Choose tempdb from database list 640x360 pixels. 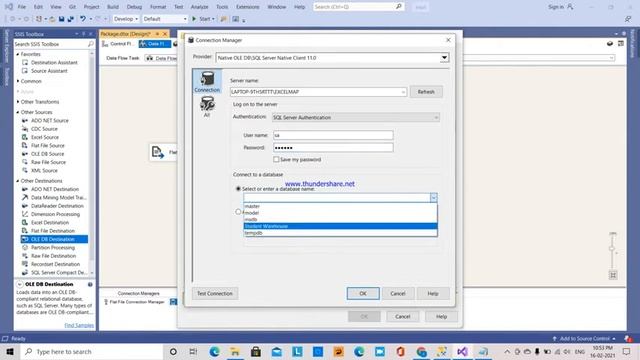click(340, 233)
